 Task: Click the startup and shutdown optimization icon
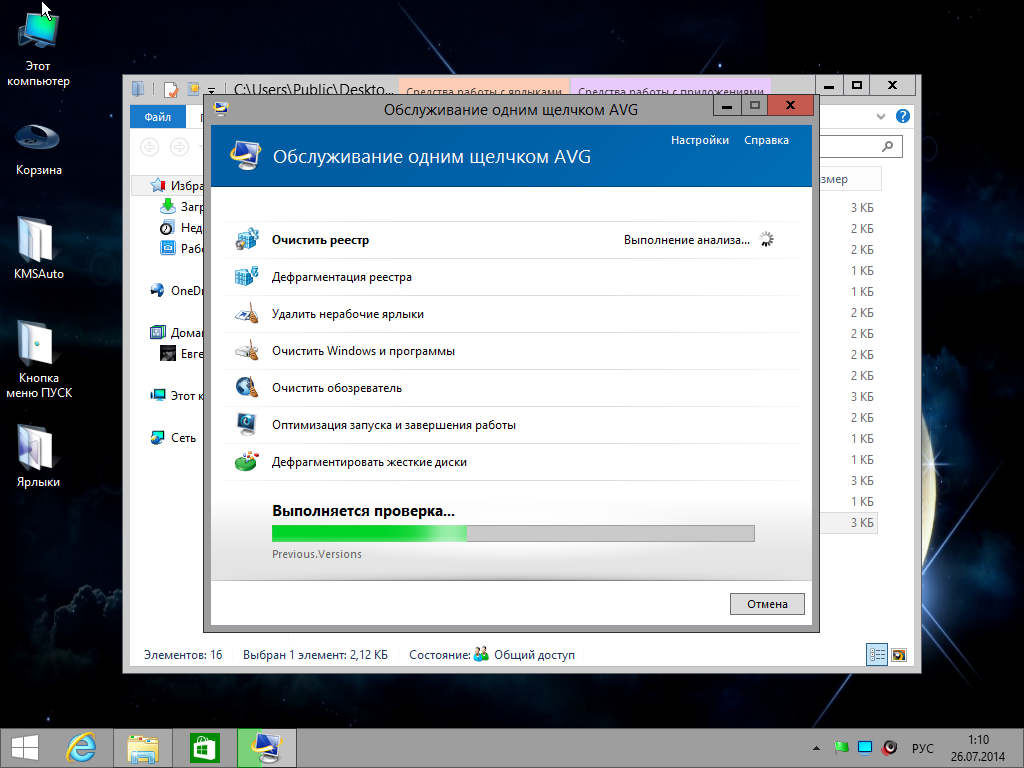pos(246,424)
